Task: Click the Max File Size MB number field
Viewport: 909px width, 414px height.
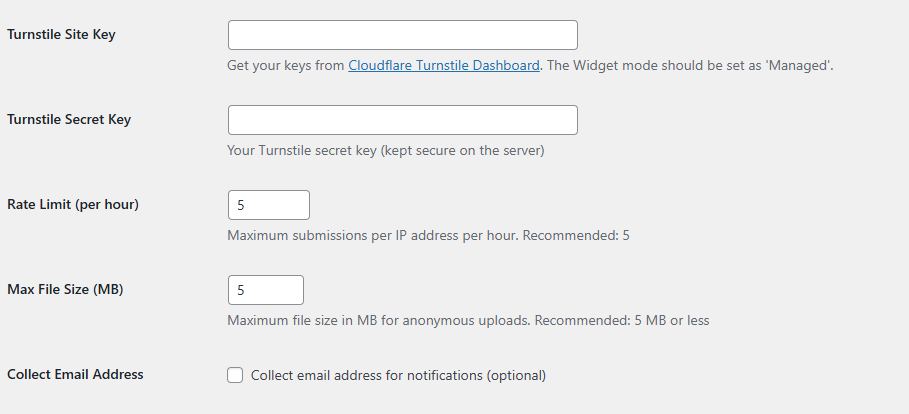Action: 266,290
